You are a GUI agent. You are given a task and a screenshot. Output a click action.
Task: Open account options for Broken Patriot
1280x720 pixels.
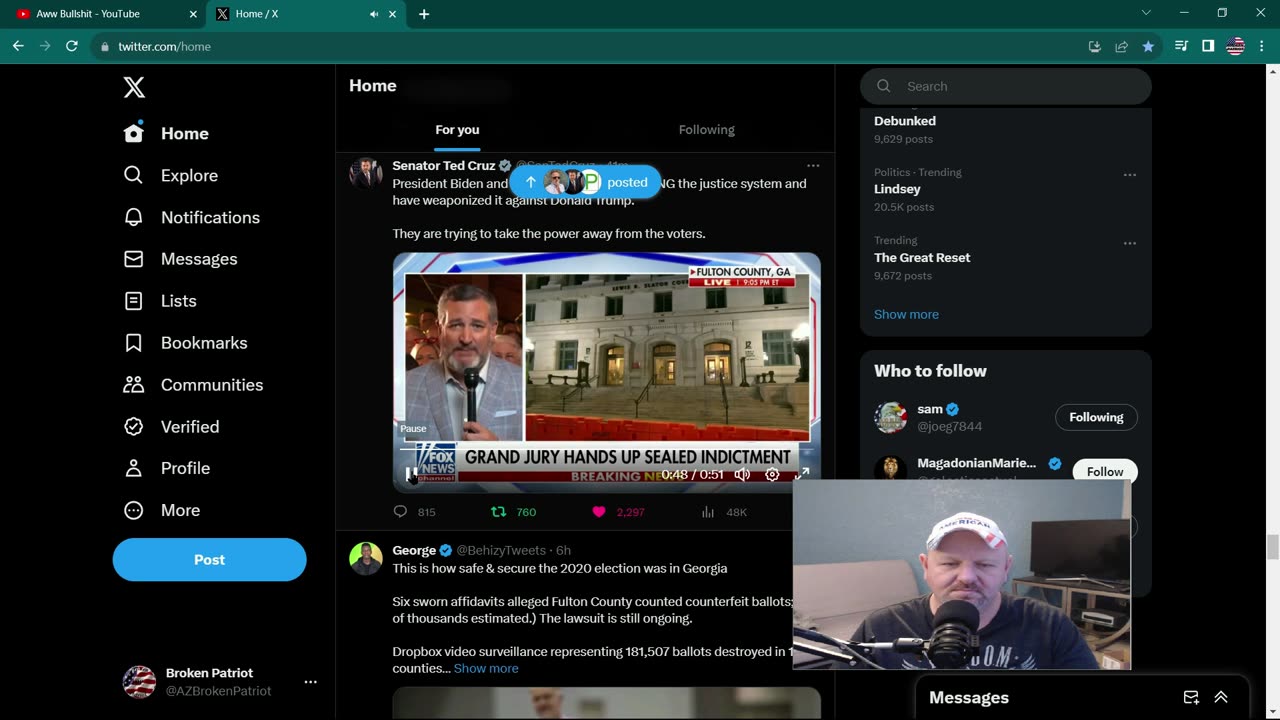click(311, 682)
